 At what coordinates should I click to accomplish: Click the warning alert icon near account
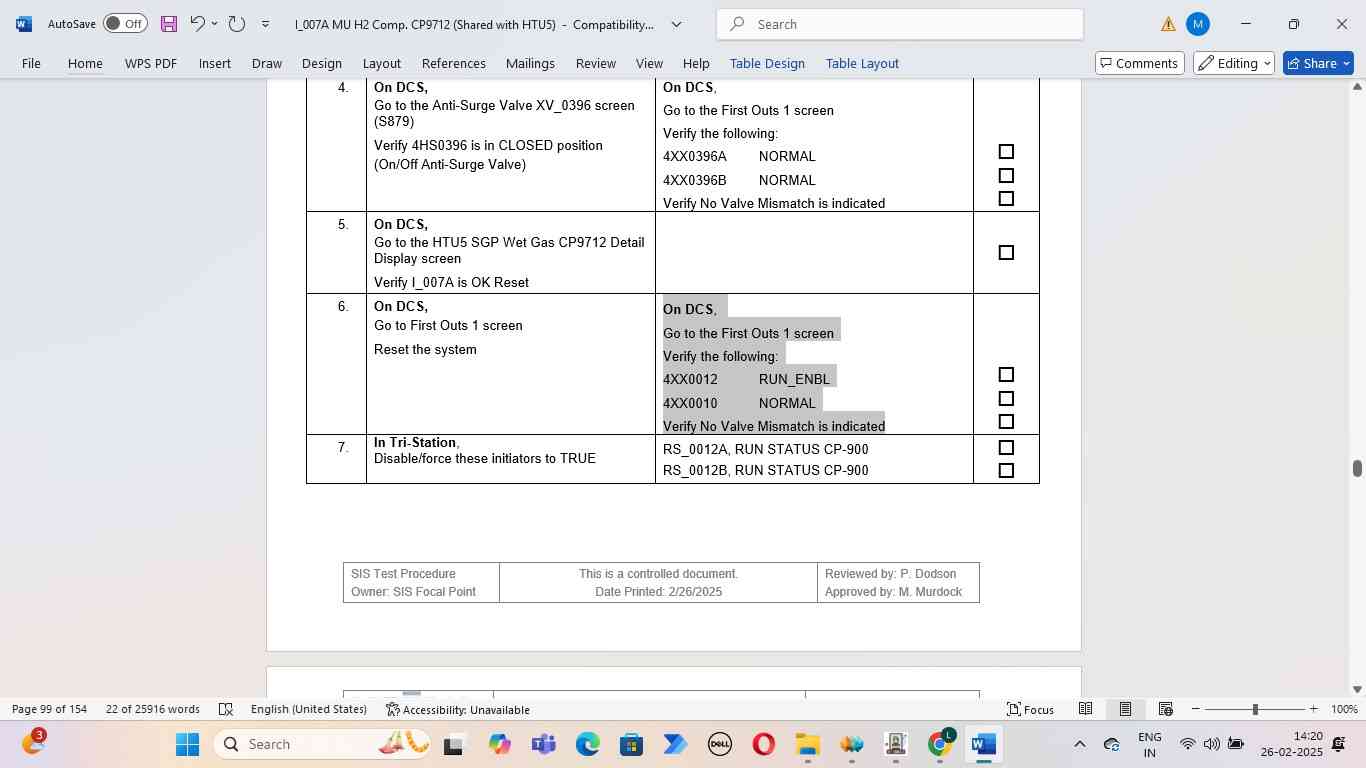pyautogui.click(x=1168, y=24)
